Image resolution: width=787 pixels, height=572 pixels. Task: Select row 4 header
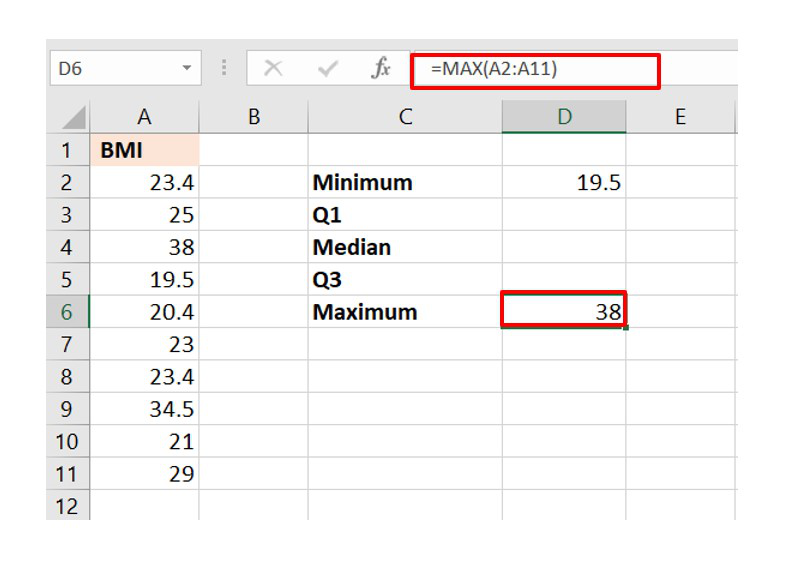(x=68, y=247)
